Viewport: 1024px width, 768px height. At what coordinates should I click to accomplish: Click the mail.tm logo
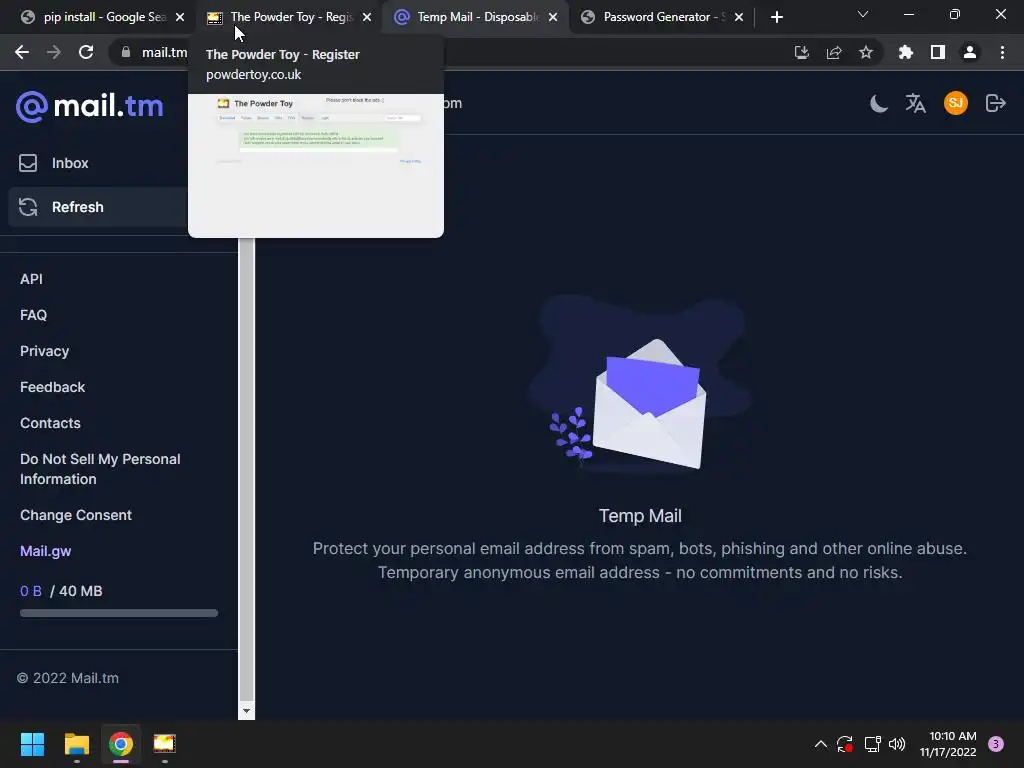(89, 106)
